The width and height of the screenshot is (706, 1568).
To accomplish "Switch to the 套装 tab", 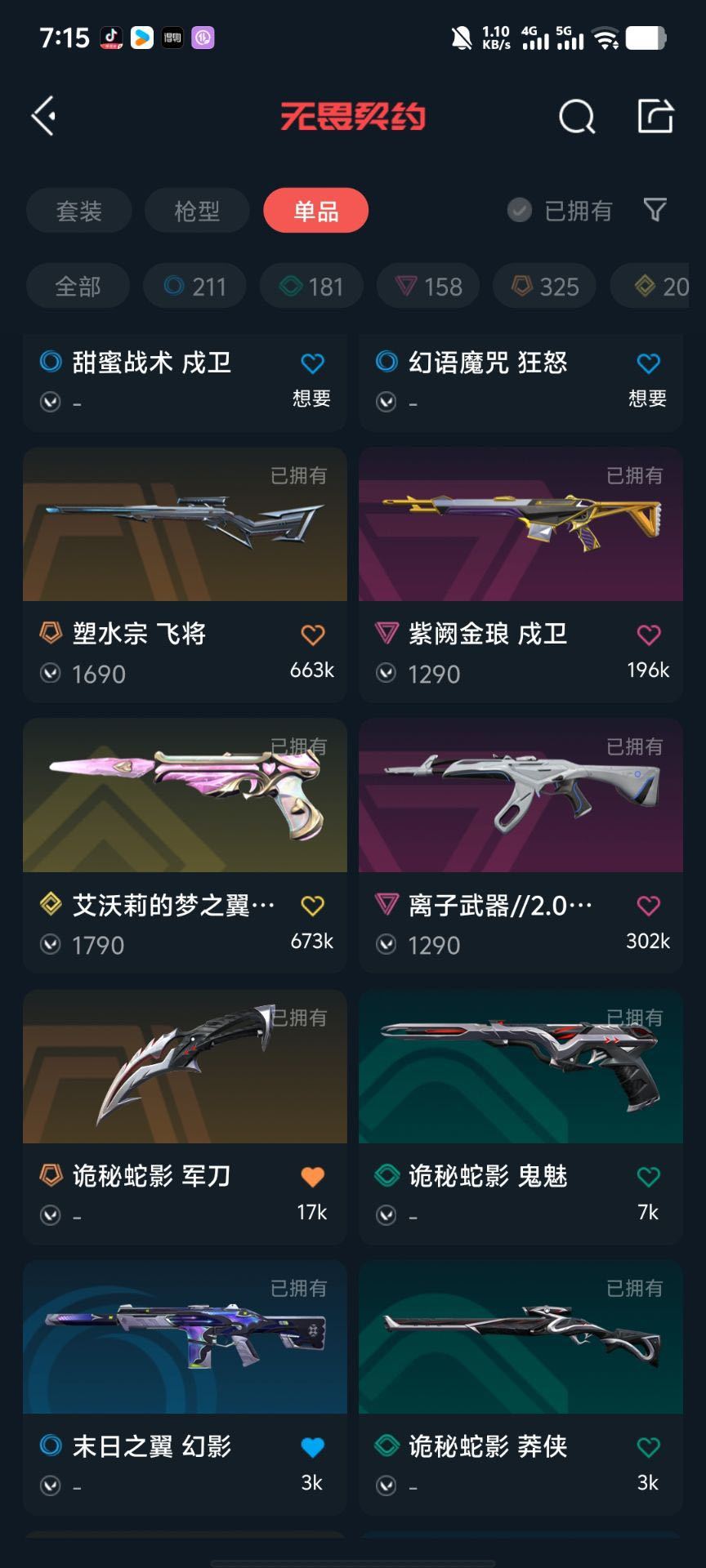I will tap(79, 211).
